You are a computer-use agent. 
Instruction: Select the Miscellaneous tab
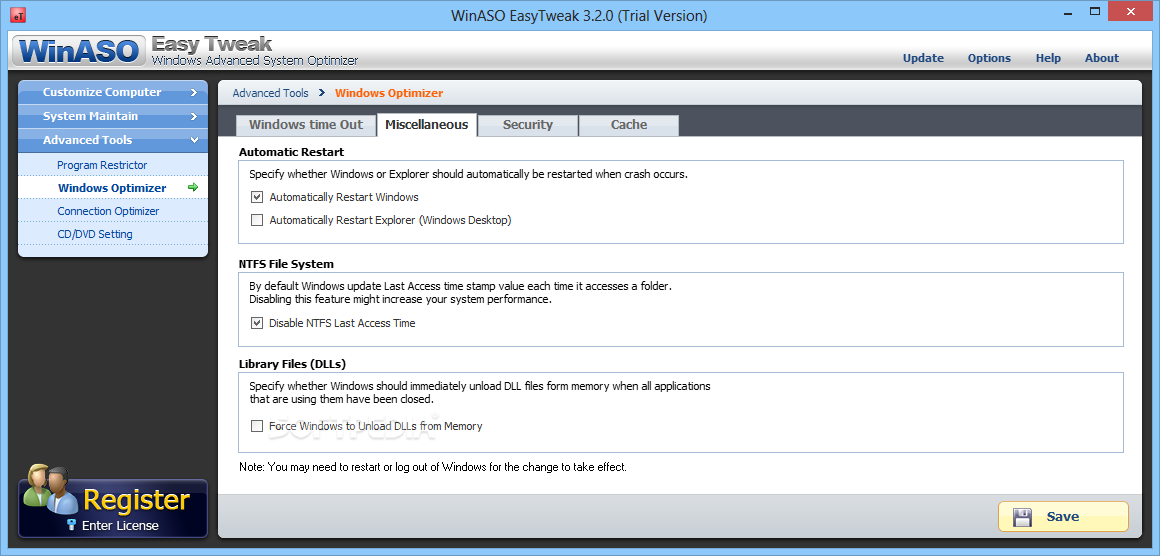tap(427, 124)
